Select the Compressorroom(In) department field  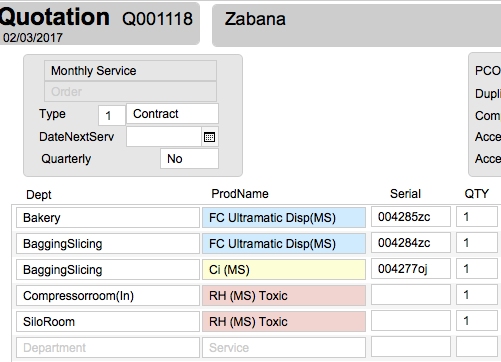point(108,296)
